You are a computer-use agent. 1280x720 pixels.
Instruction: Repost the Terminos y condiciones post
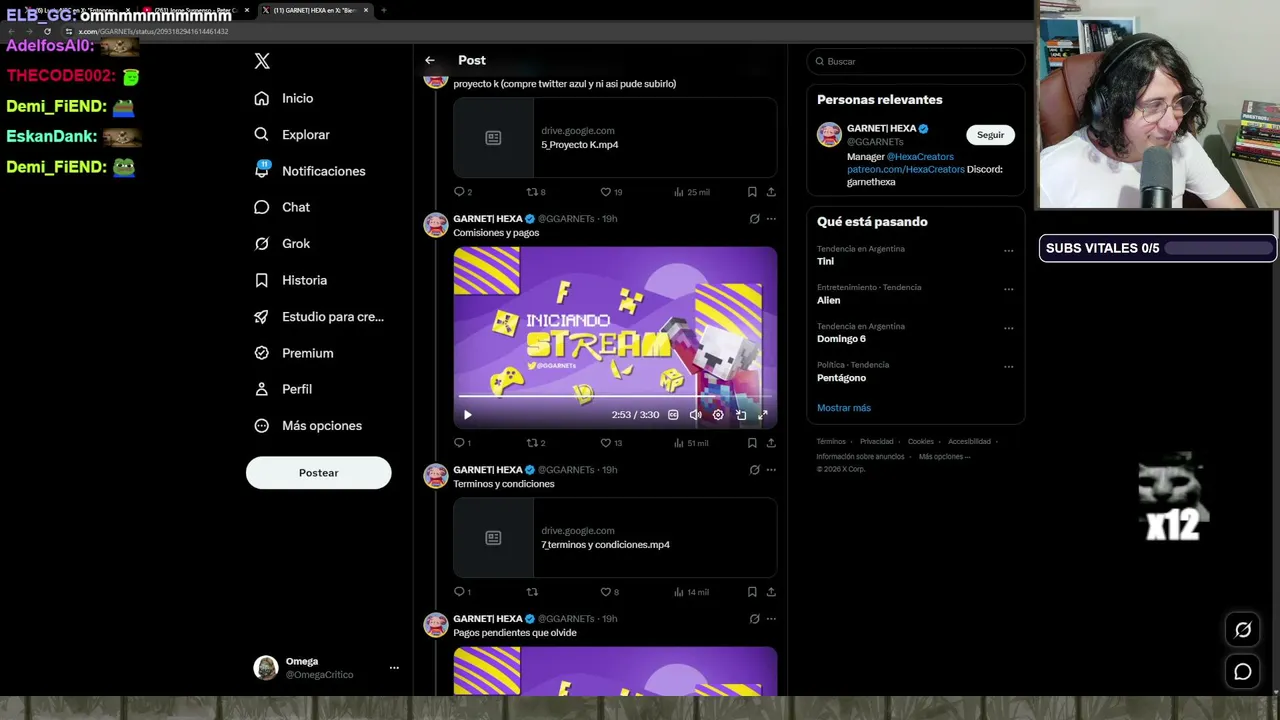click(x=533, y=591)
